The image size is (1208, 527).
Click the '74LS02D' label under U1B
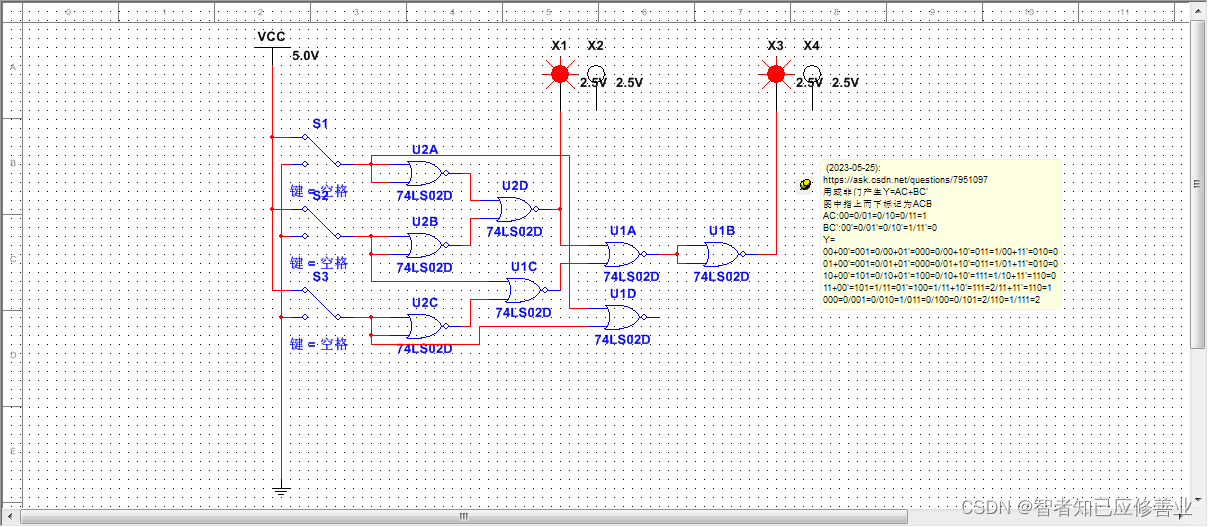pyautogui.click(x=721, y=277)
